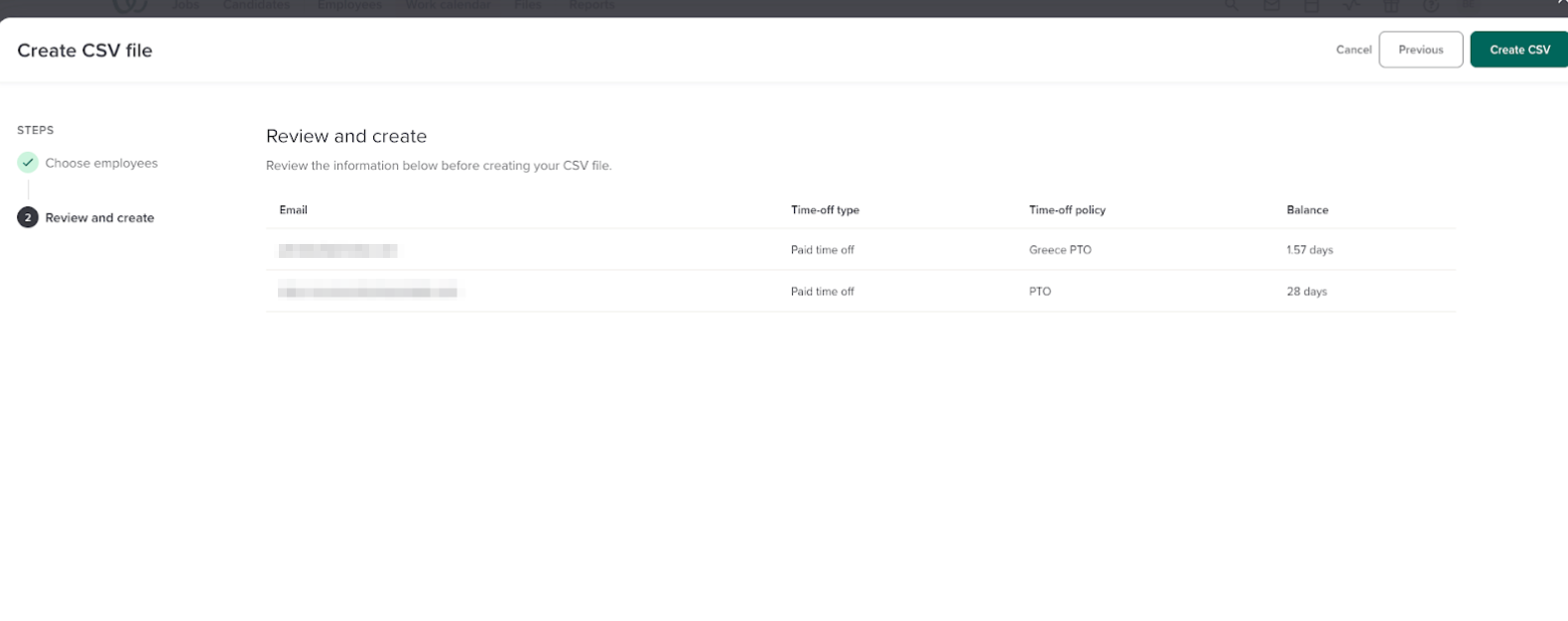Click the Time-off policy column header
This screenshot has height=621, width=1568.
1067,210
